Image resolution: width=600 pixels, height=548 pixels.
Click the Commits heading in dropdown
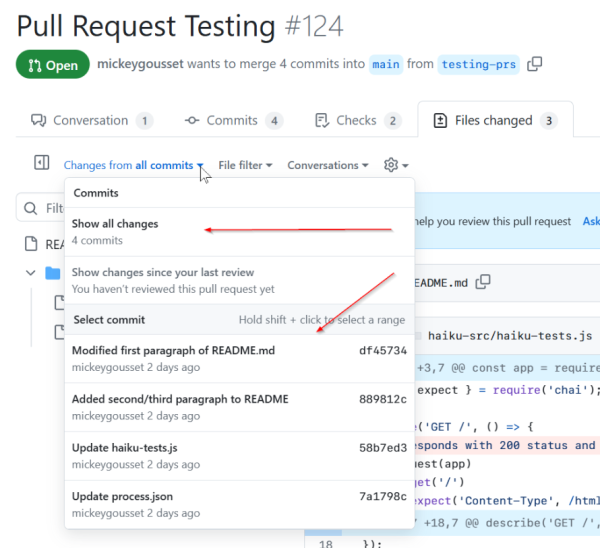96,193
